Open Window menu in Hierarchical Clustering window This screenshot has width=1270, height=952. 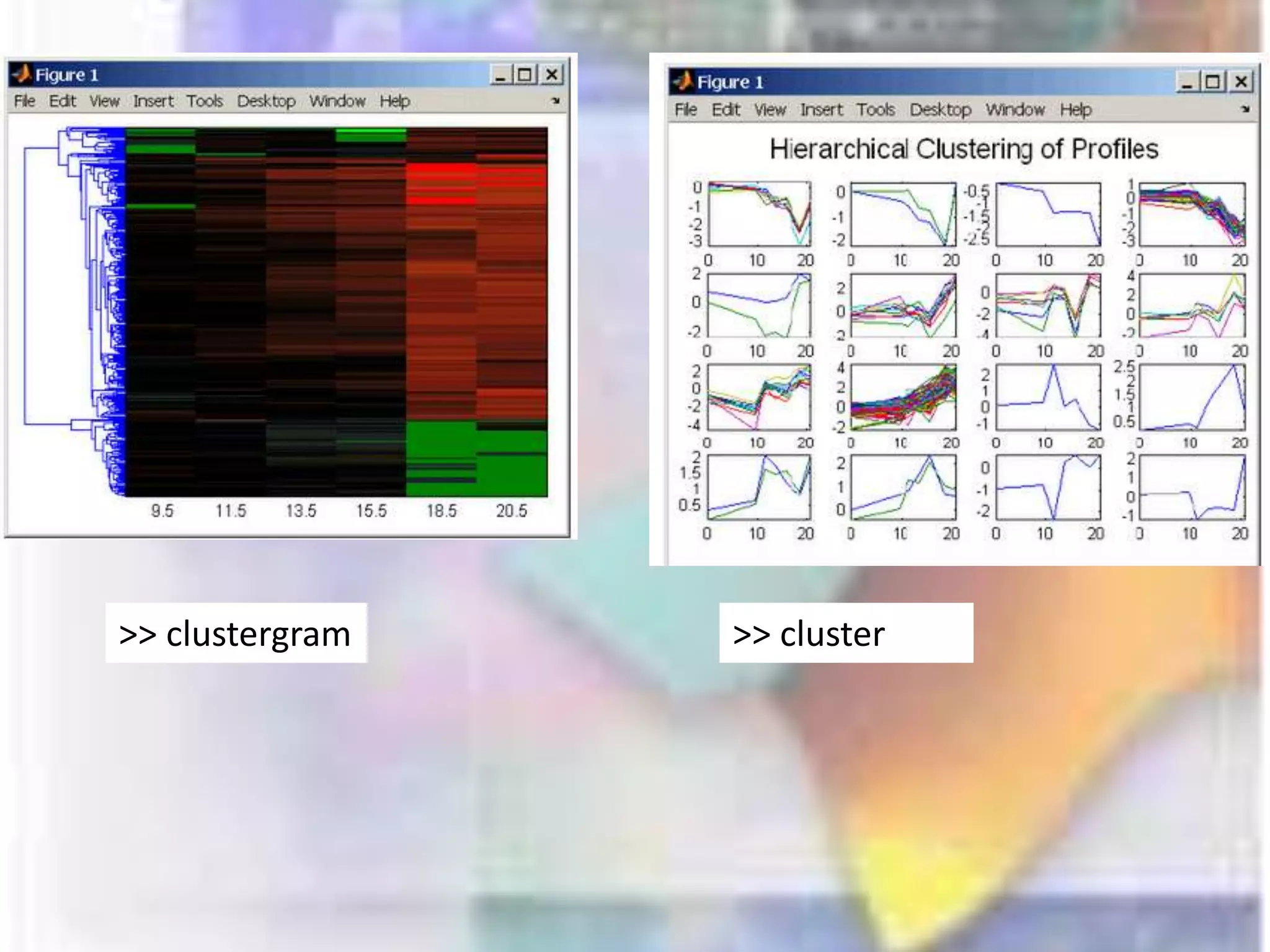coord(1015,110)
